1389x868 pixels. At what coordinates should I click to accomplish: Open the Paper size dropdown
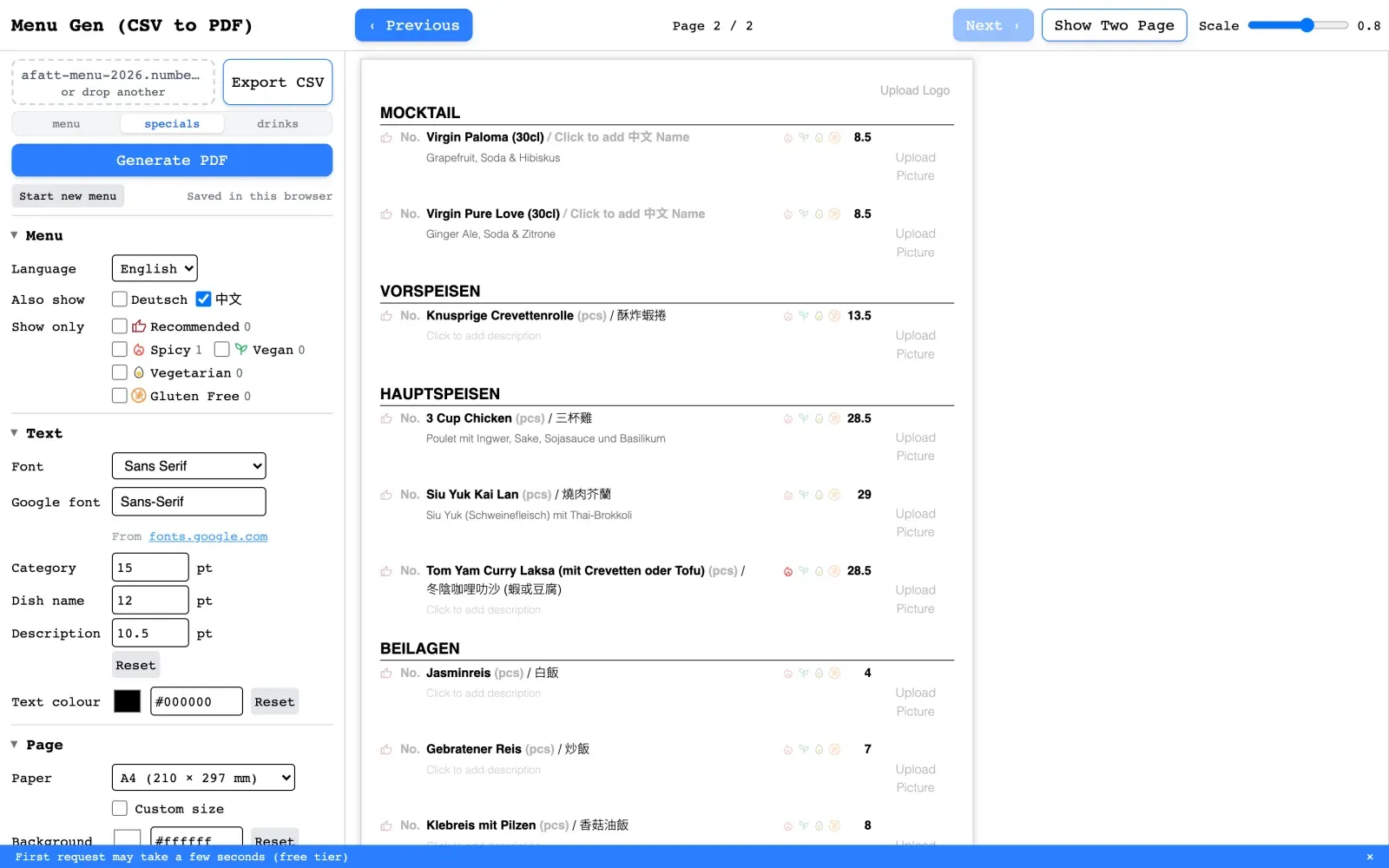point(203,778)
